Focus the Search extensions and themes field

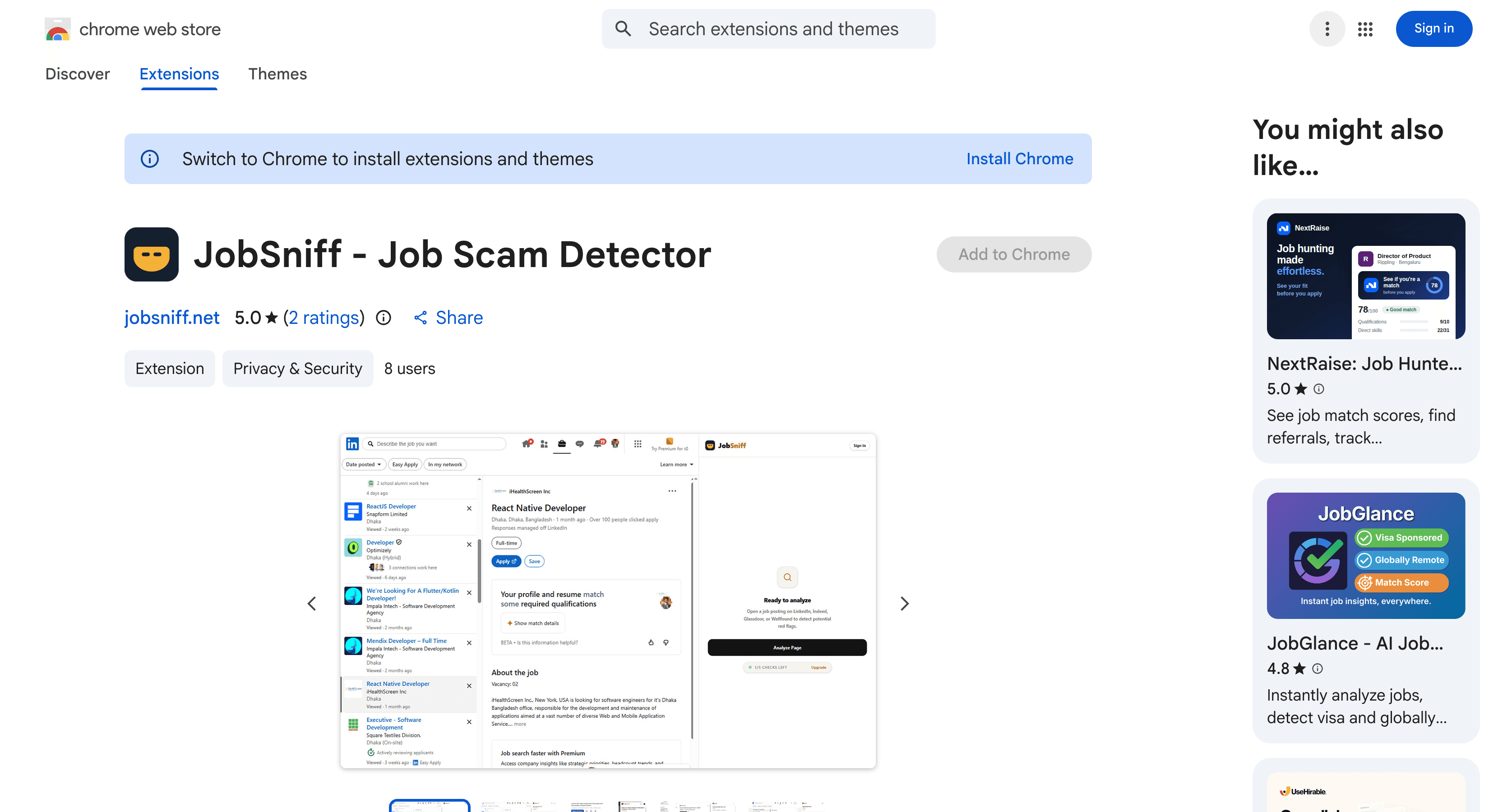(768, 28)
